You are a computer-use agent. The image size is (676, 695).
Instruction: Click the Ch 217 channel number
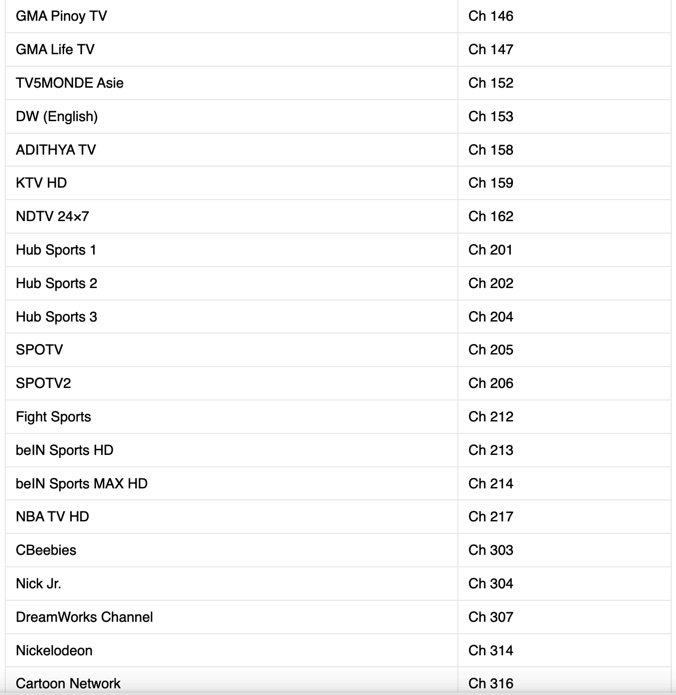coord(491,517)
